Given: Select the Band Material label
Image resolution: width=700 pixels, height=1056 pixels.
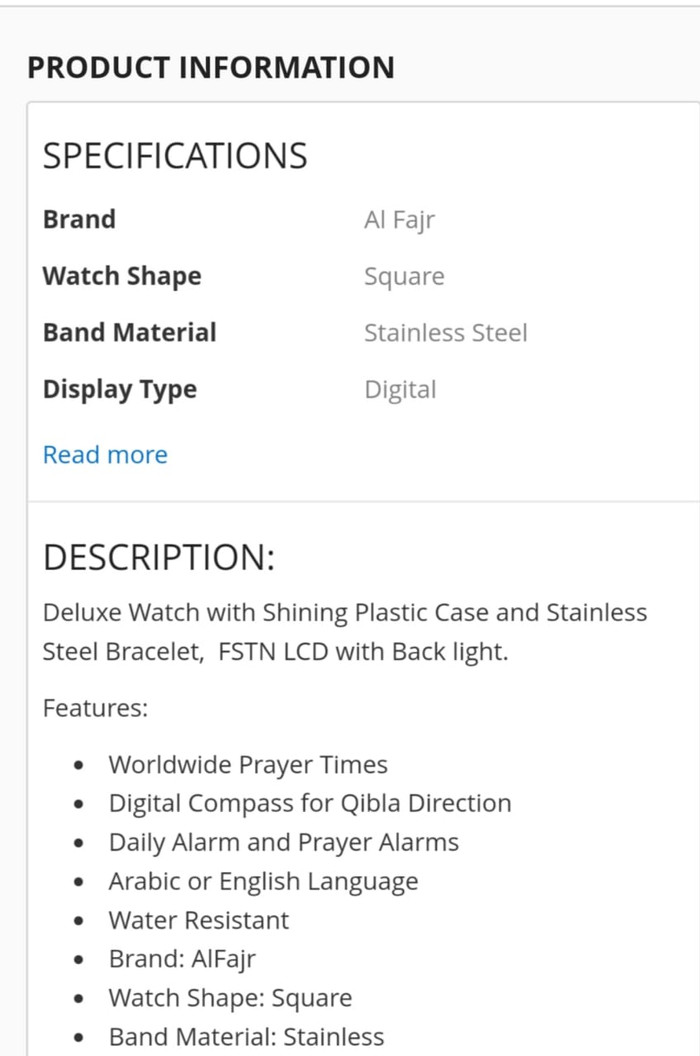Looking at the screenshot, I should tap(129, 333).
